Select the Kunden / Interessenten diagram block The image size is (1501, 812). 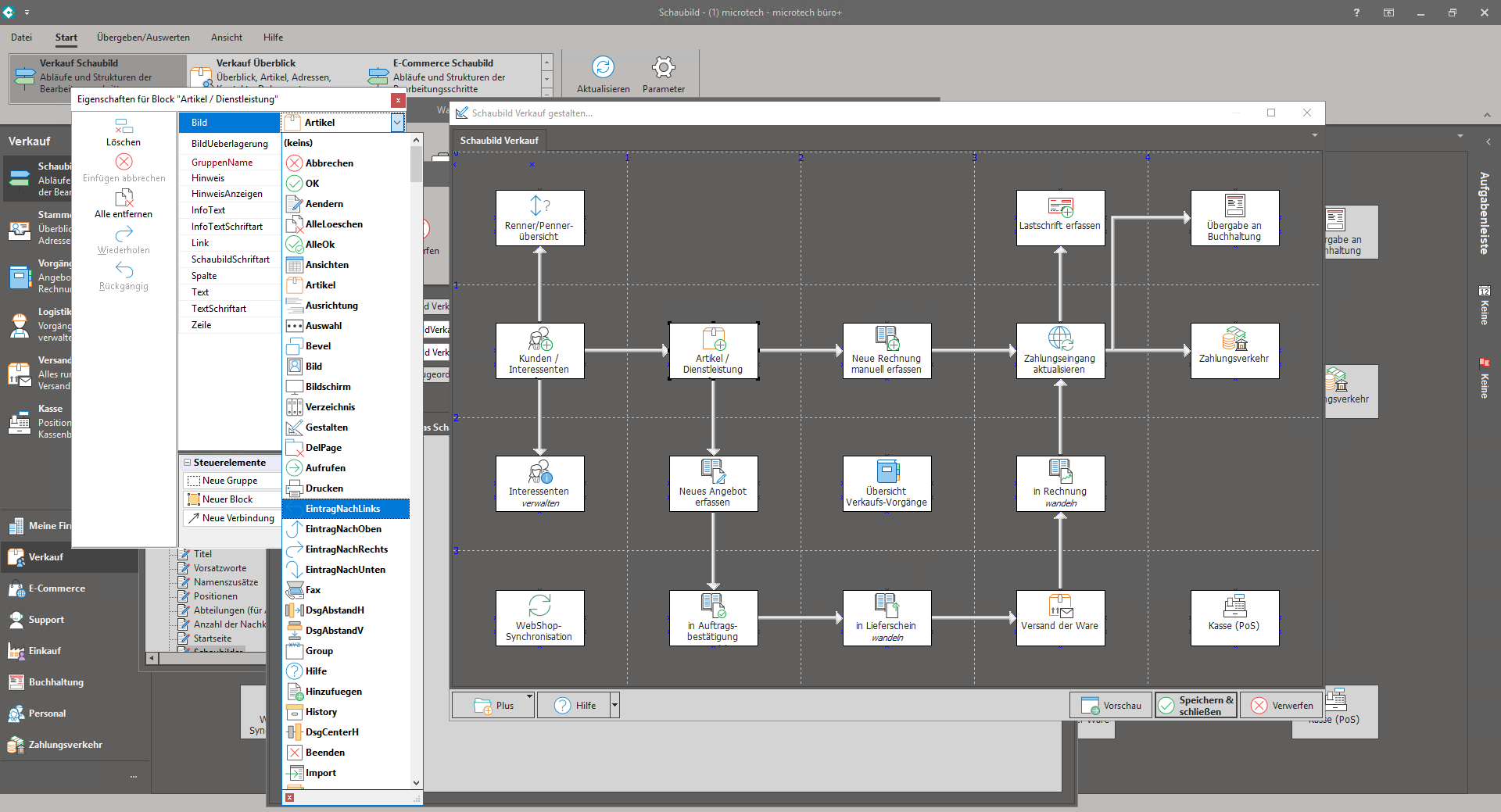pos(539,351)
